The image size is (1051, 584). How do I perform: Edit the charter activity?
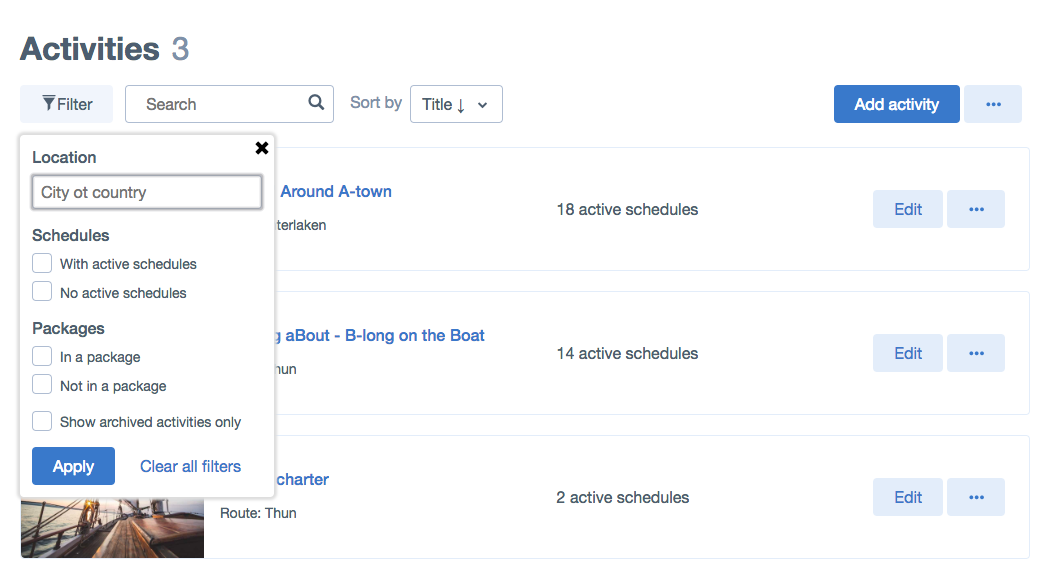click(x=907, y=497)
